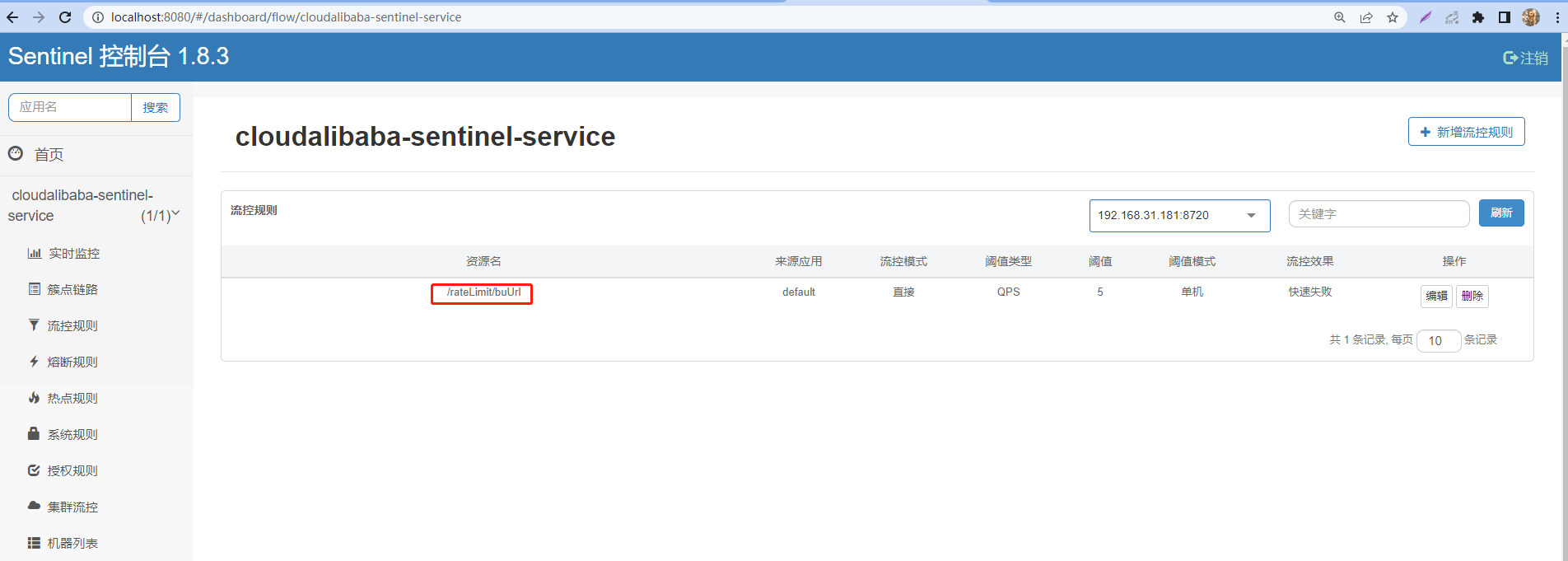This screenshot has width=1568, height=561.
Task: View site information icon in address bar
Action: (97, 17)
